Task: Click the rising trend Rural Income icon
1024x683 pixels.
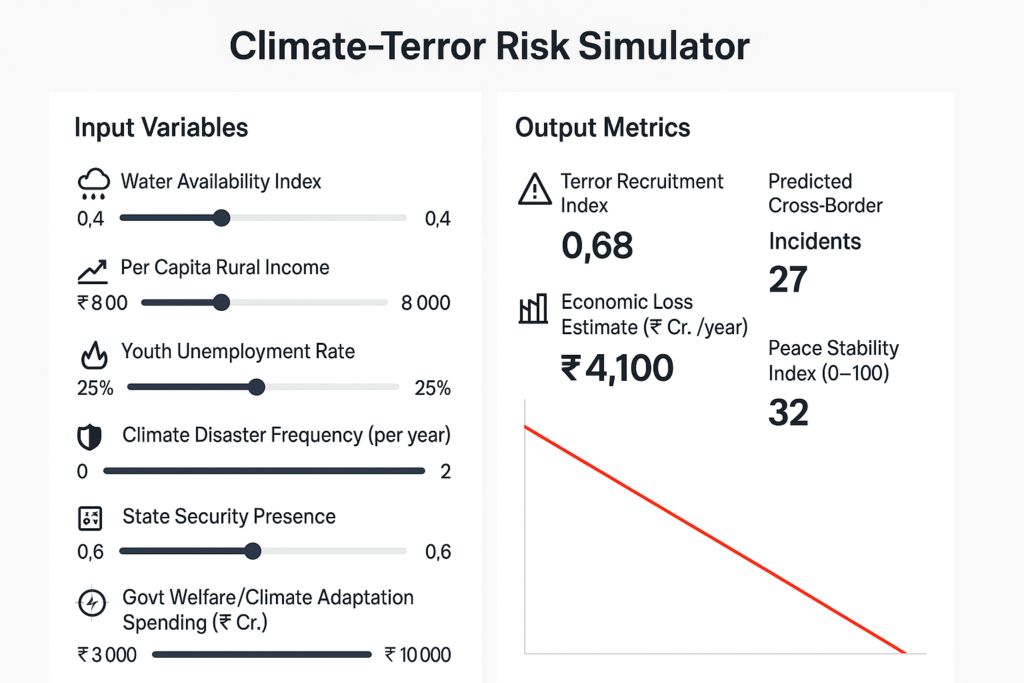Action: (92, 270)
